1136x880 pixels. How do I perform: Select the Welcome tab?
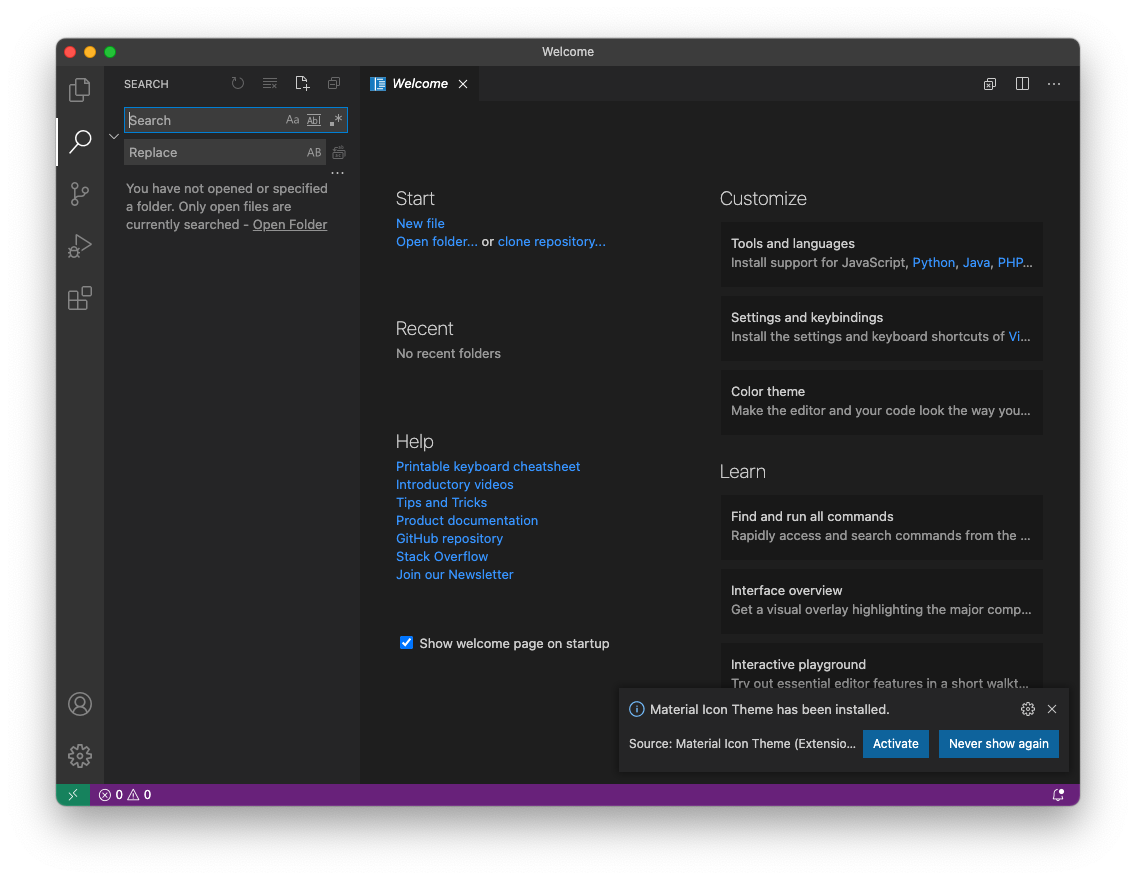(419, 83)
